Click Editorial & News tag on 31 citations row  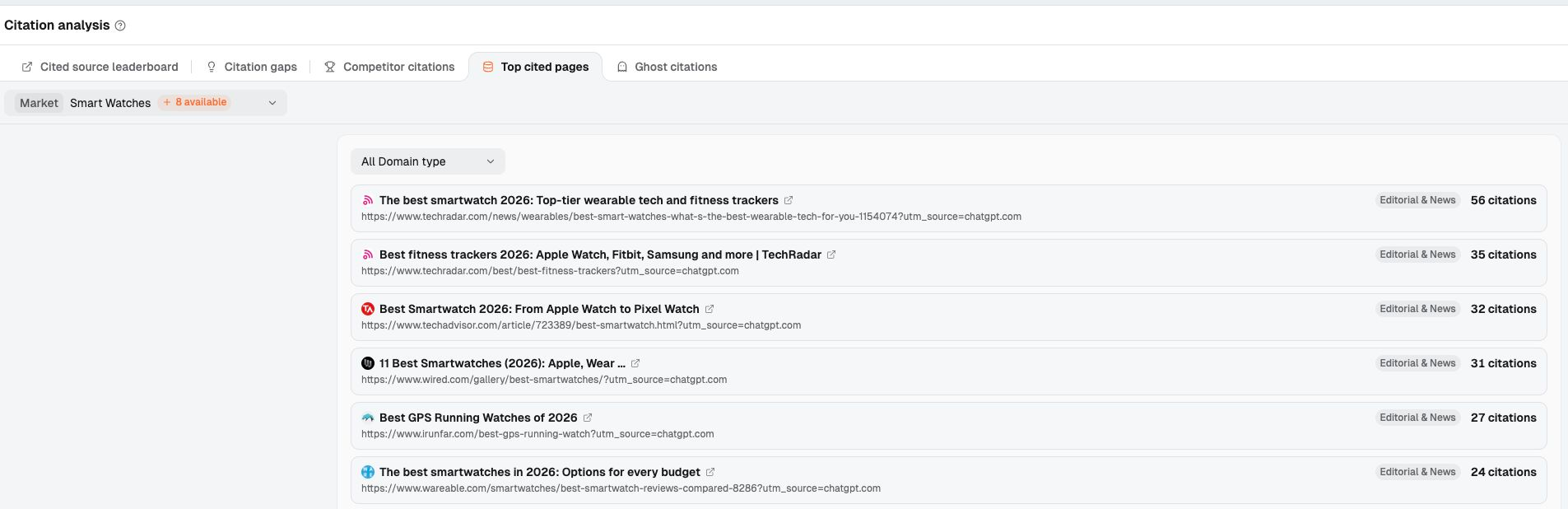pos(1417,363)
